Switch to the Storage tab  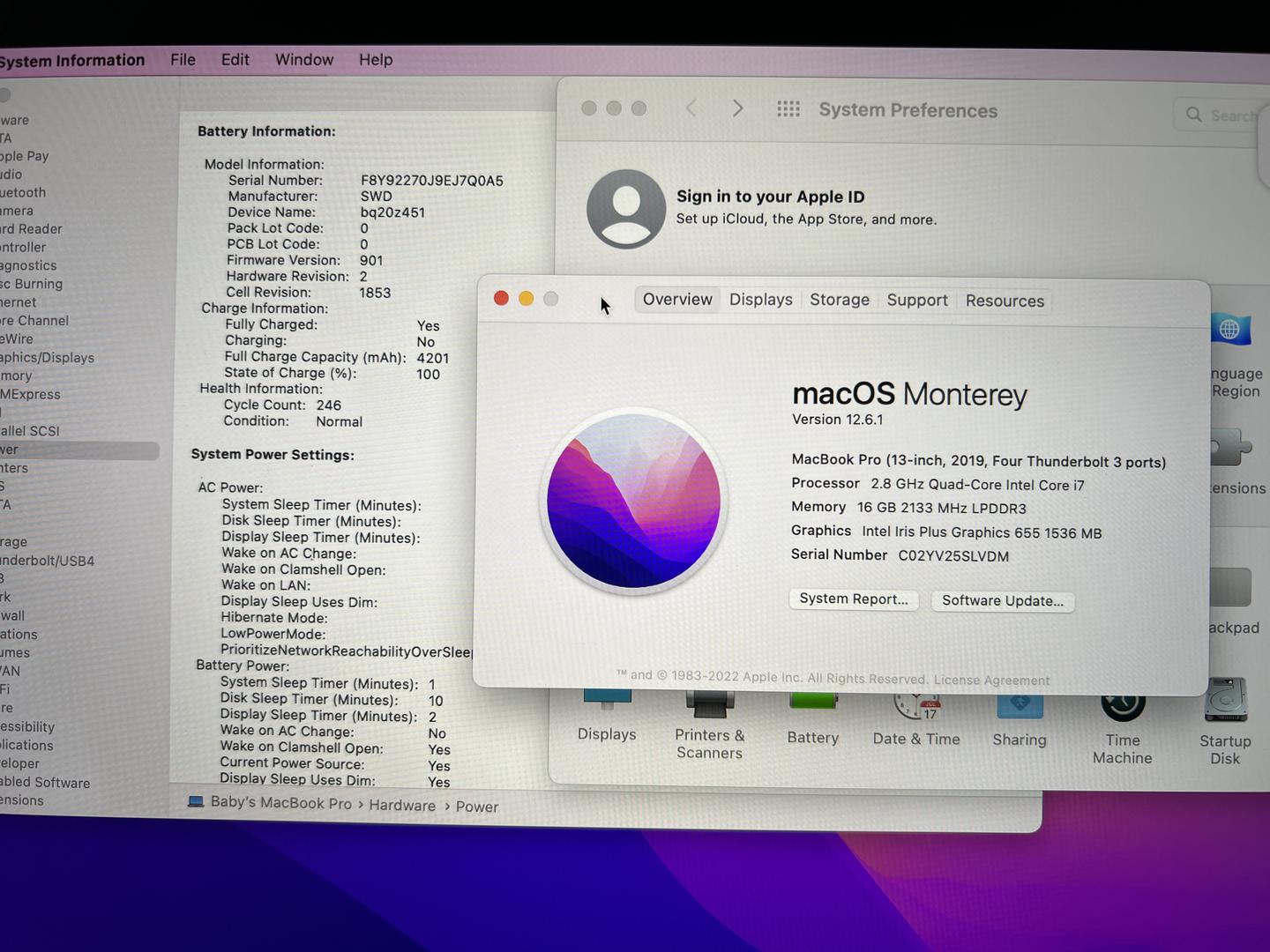(840, 300)
